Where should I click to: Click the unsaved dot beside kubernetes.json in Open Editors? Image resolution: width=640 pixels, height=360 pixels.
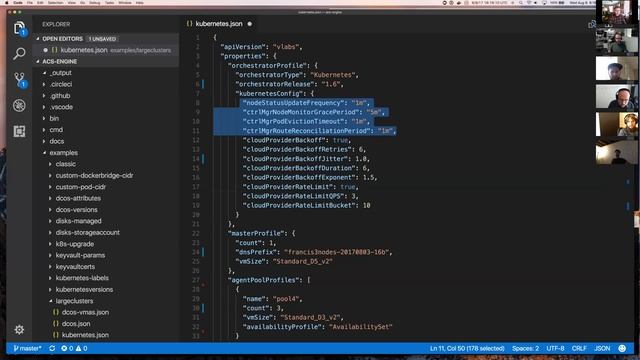coord(45,50)
